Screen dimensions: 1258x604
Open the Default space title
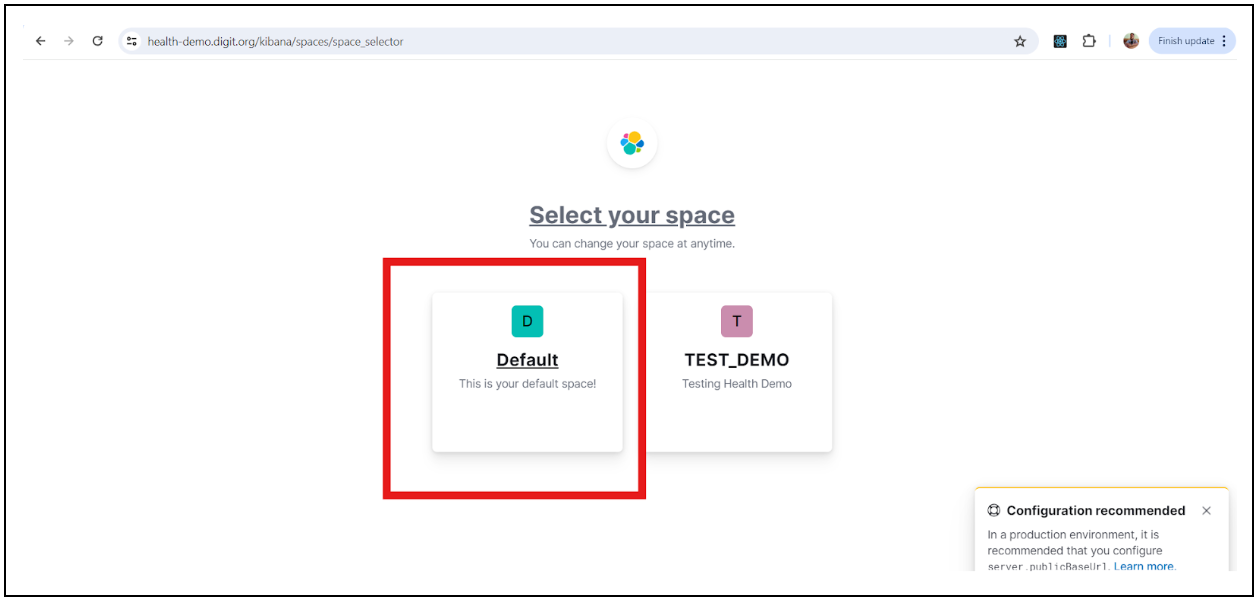(x=527, y=360)
